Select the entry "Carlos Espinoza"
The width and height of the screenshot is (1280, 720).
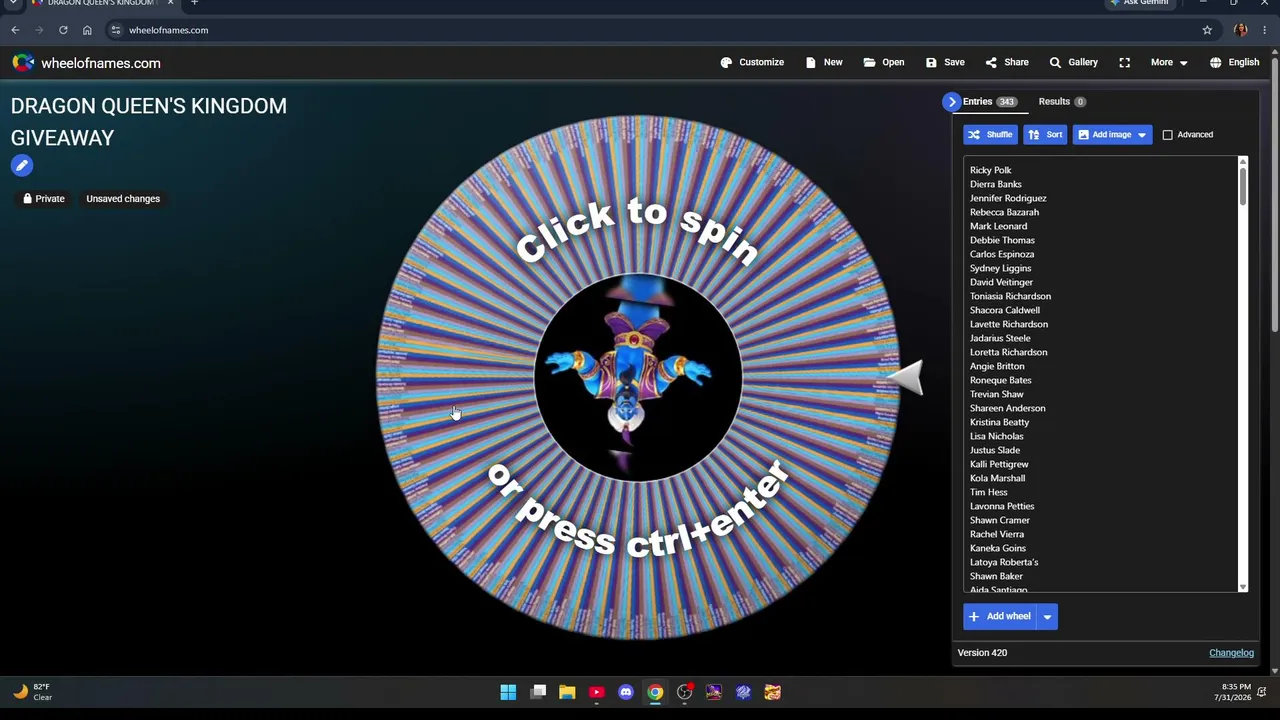click(1002, 254)
